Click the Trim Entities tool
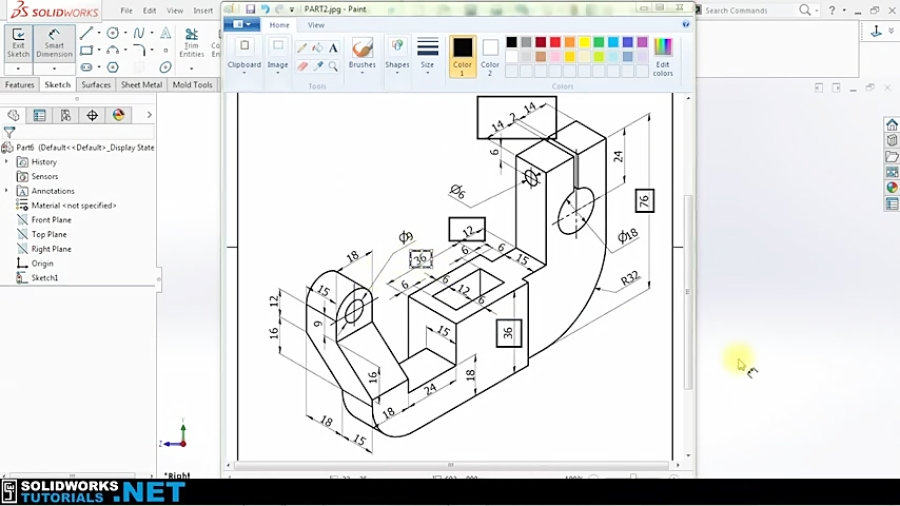Viewport: 900px width, 506px height. [x=191, y=42]
